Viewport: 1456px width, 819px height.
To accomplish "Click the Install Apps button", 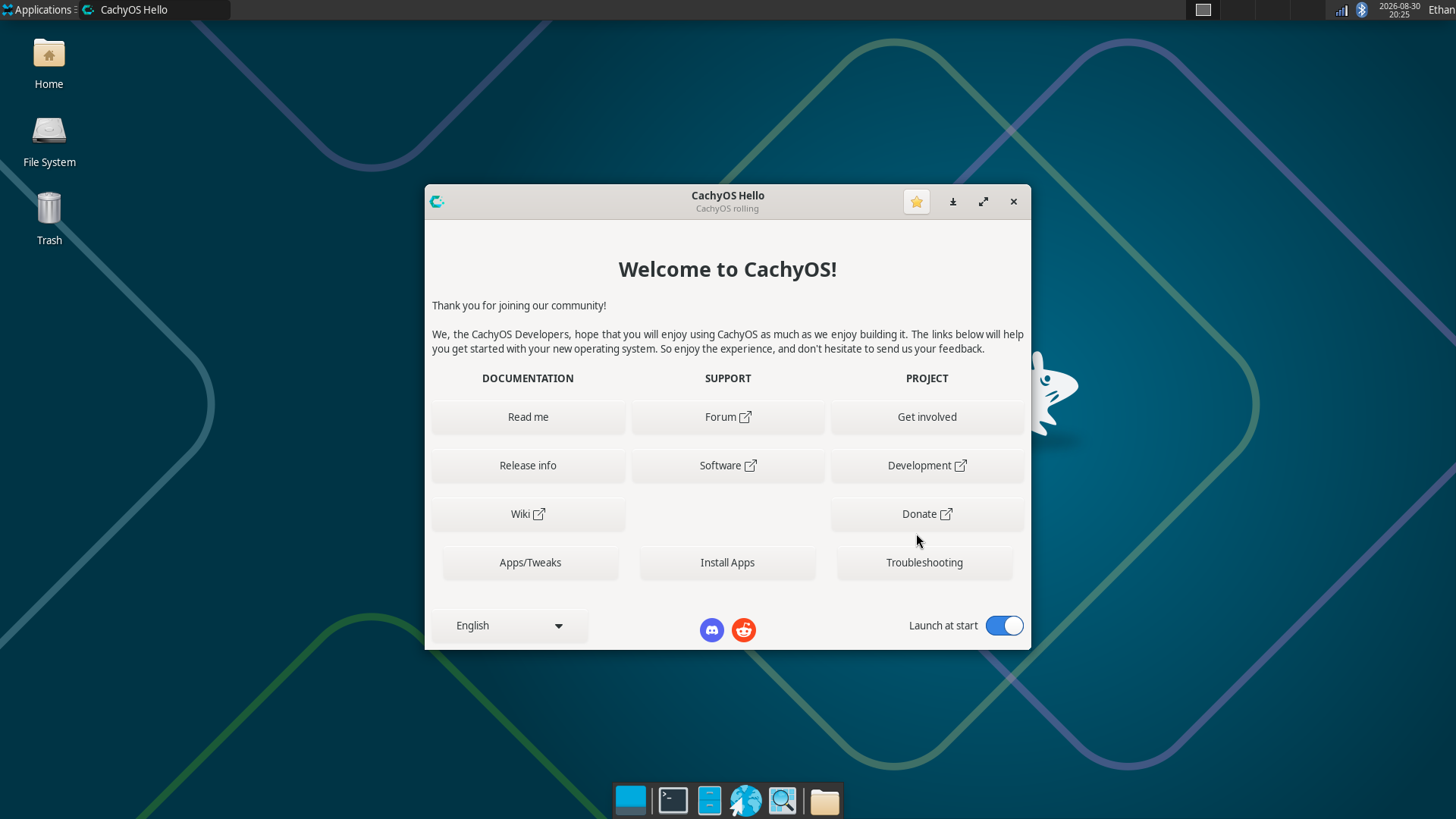I will coord(728,563).
